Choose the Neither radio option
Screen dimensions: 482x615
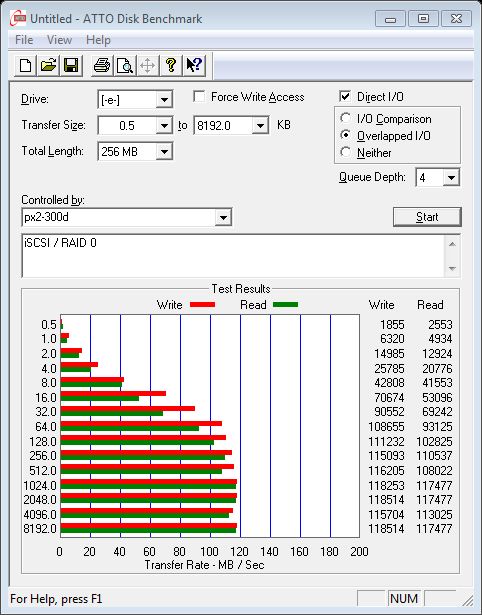click(x=346, y=152)
